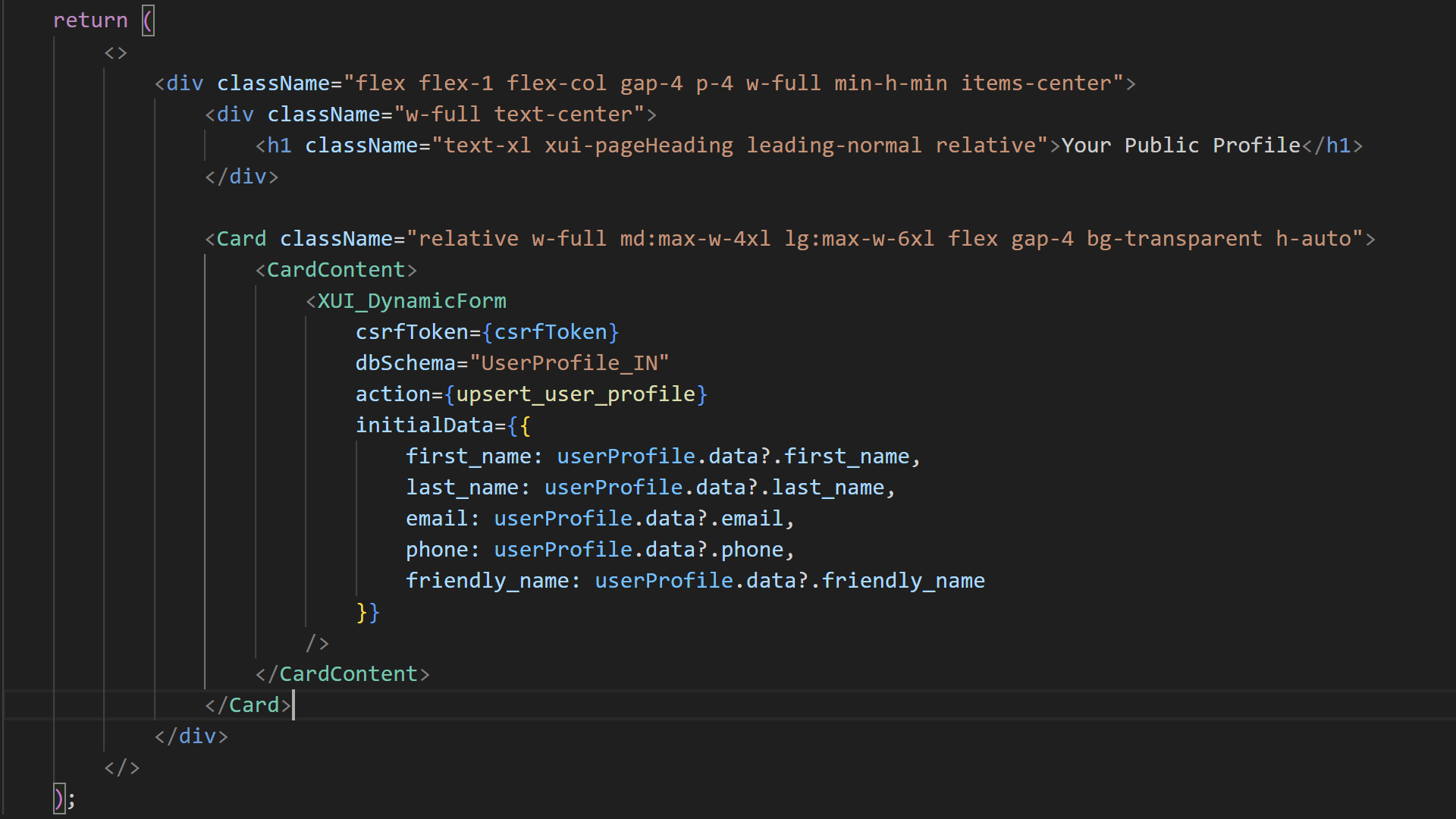Click the phone object key
Viewport: 1456px width, 819px height.
[x=437, y=550]
